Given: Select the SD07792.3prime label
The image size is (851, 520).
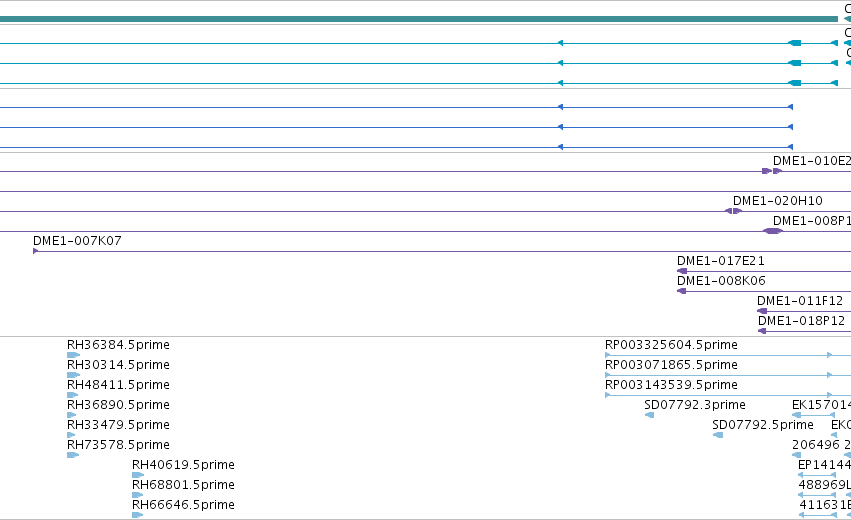Looking at the screenshot, I should click(x=695, y=405).
